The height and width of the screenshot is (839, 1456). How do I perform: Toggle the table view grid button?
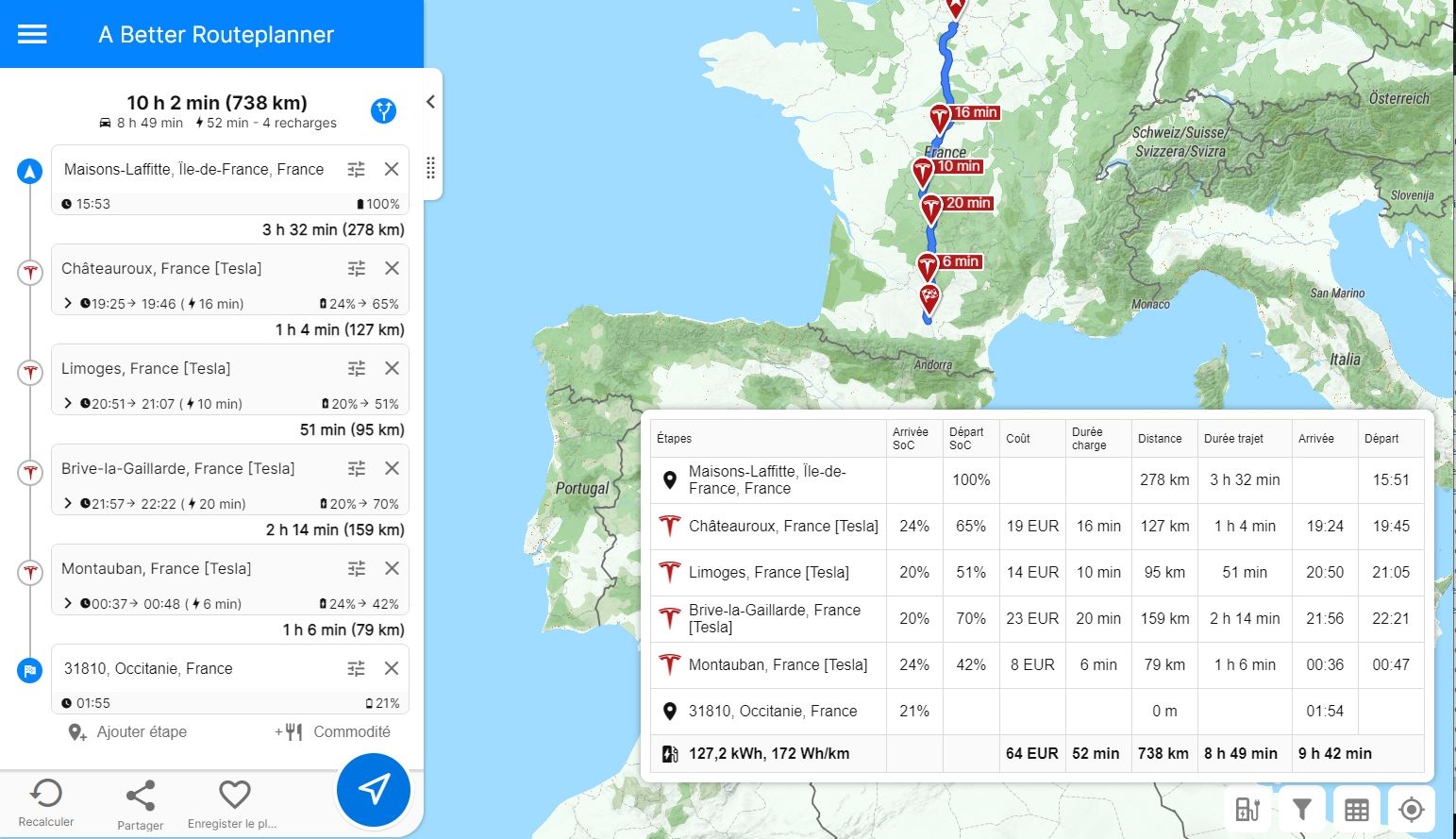pyautogui.click(x=1357, y=809)
